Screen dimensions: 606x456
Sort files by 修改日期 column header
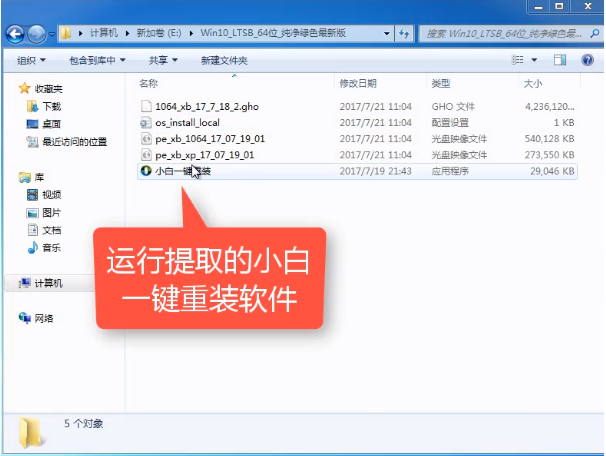[x=358, y=83]
